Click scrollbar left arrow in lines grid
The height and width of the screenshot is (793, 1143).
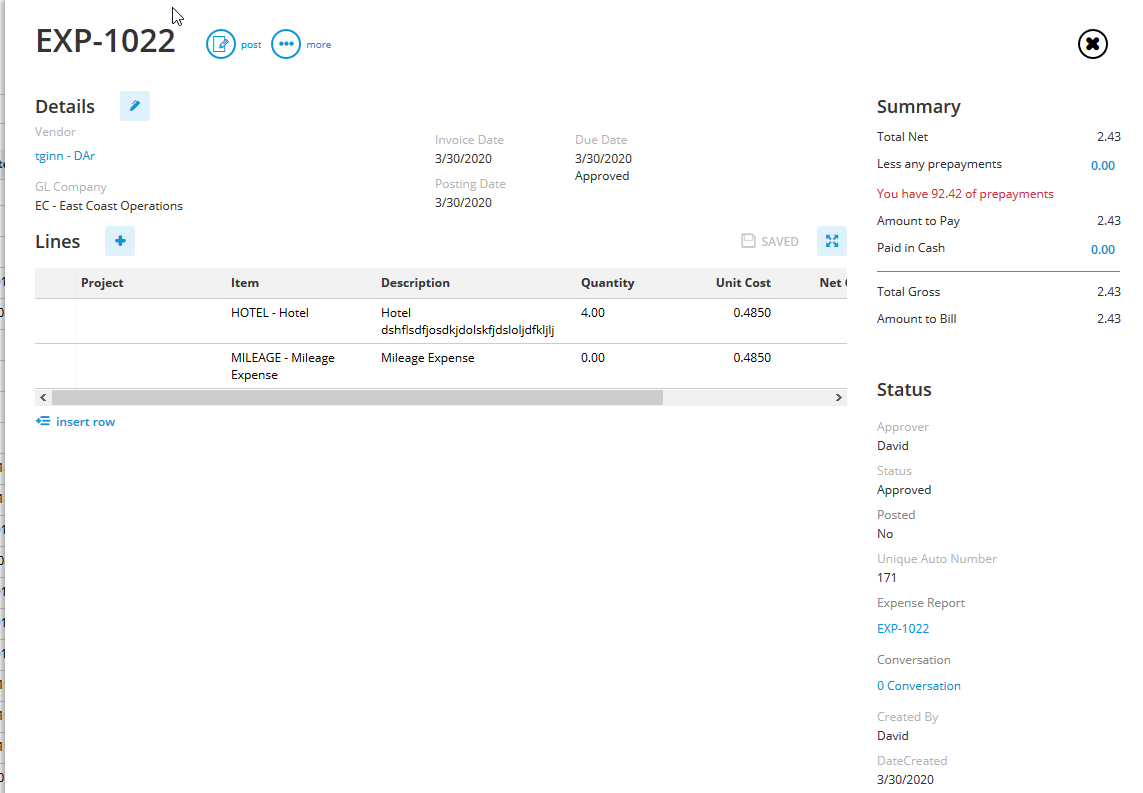pyautogui.click(x=43, y=397)
